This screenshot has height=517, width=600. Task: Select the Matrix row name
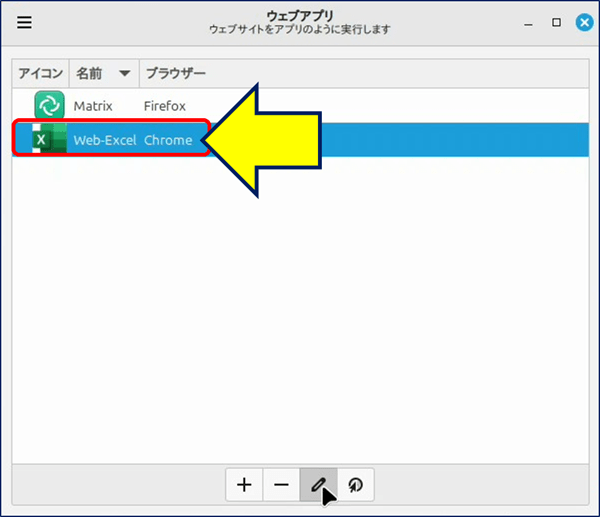point(93,106)
